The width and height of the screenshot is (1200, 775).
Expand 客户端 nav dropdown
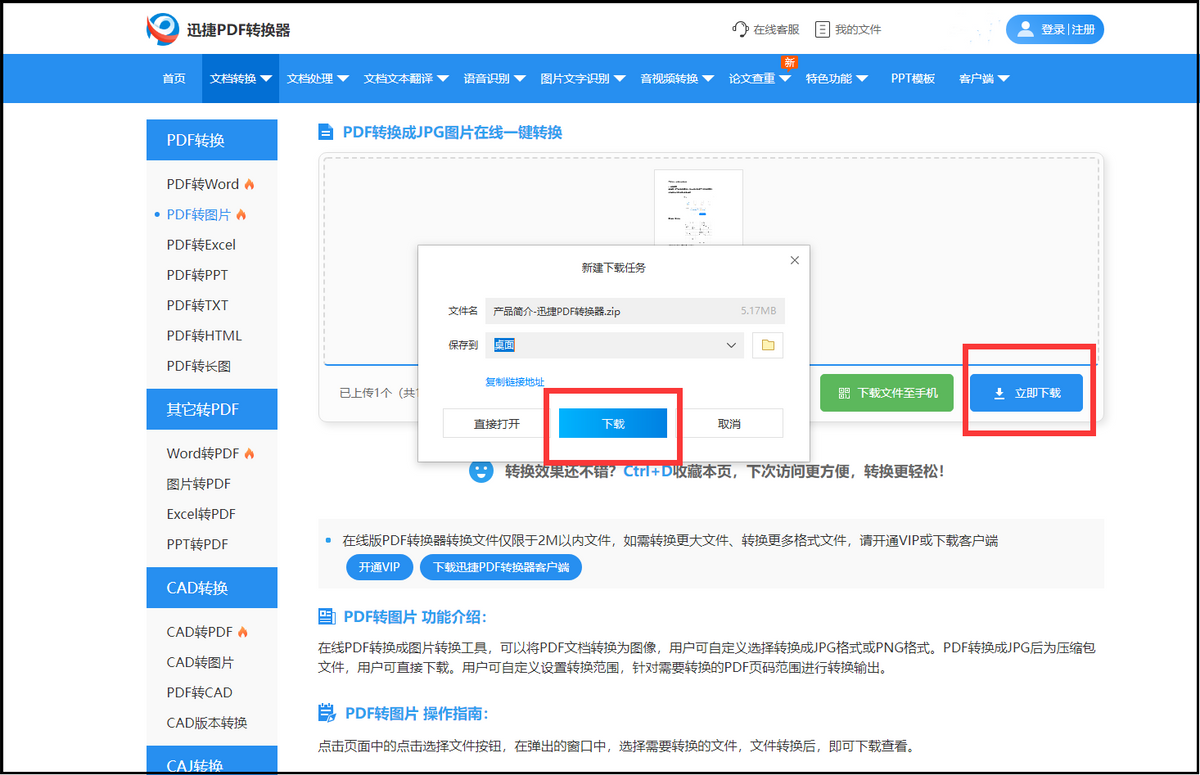click(x=984, y=78)
